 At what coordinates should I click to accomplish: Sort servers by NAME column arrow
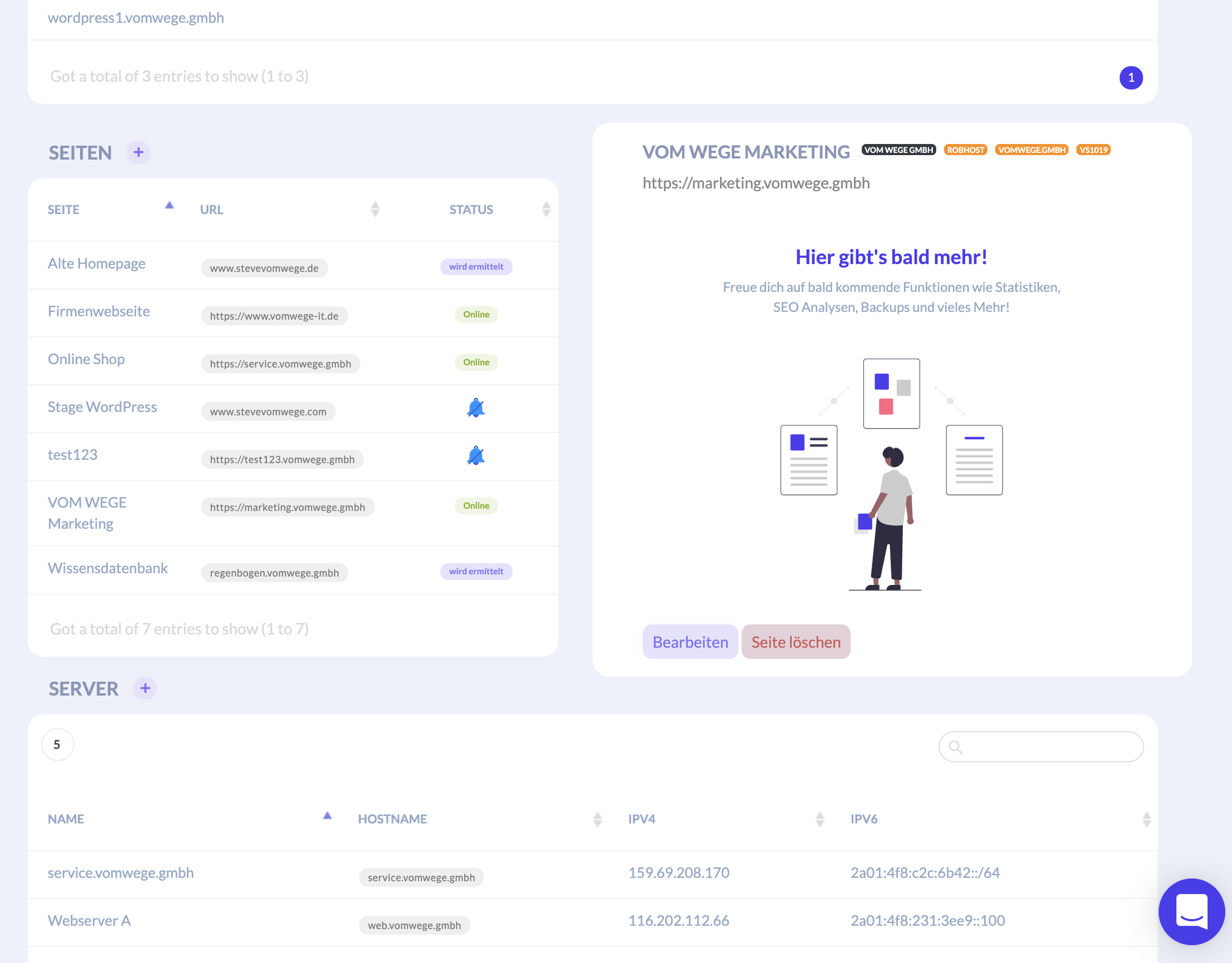[327, 815]
